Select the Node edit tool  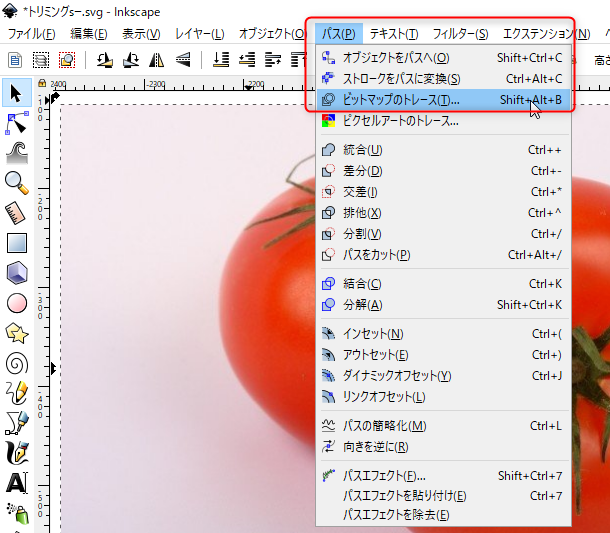17,123
